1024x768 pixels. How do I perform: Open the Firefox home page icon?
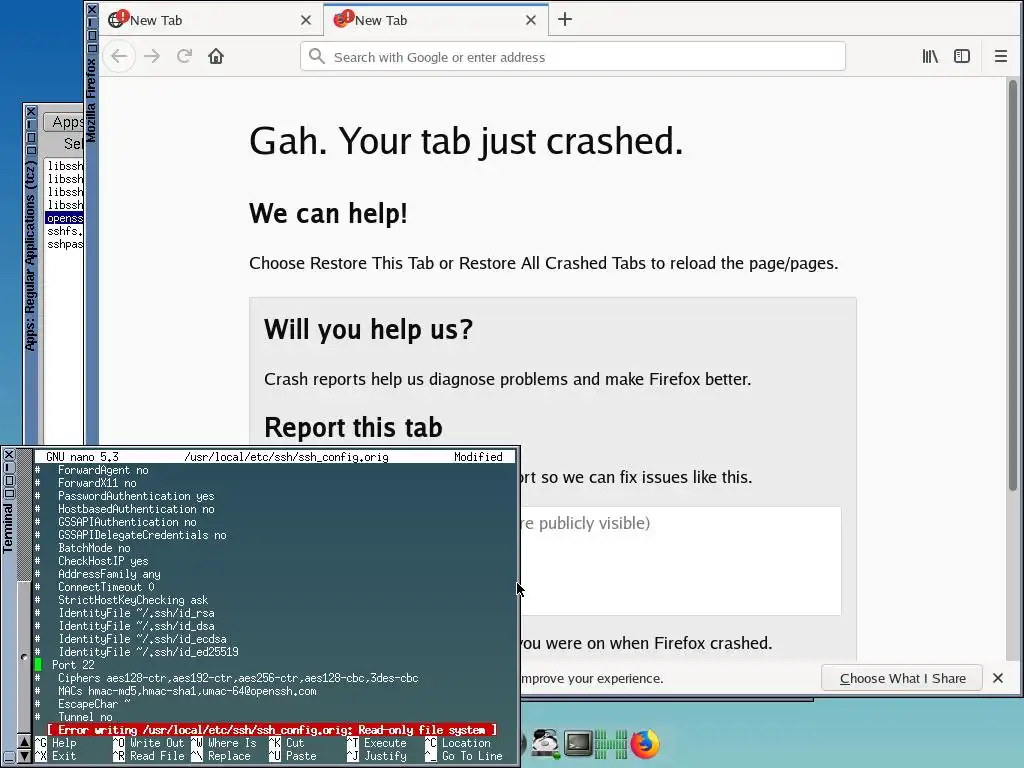tap(216, 57)
